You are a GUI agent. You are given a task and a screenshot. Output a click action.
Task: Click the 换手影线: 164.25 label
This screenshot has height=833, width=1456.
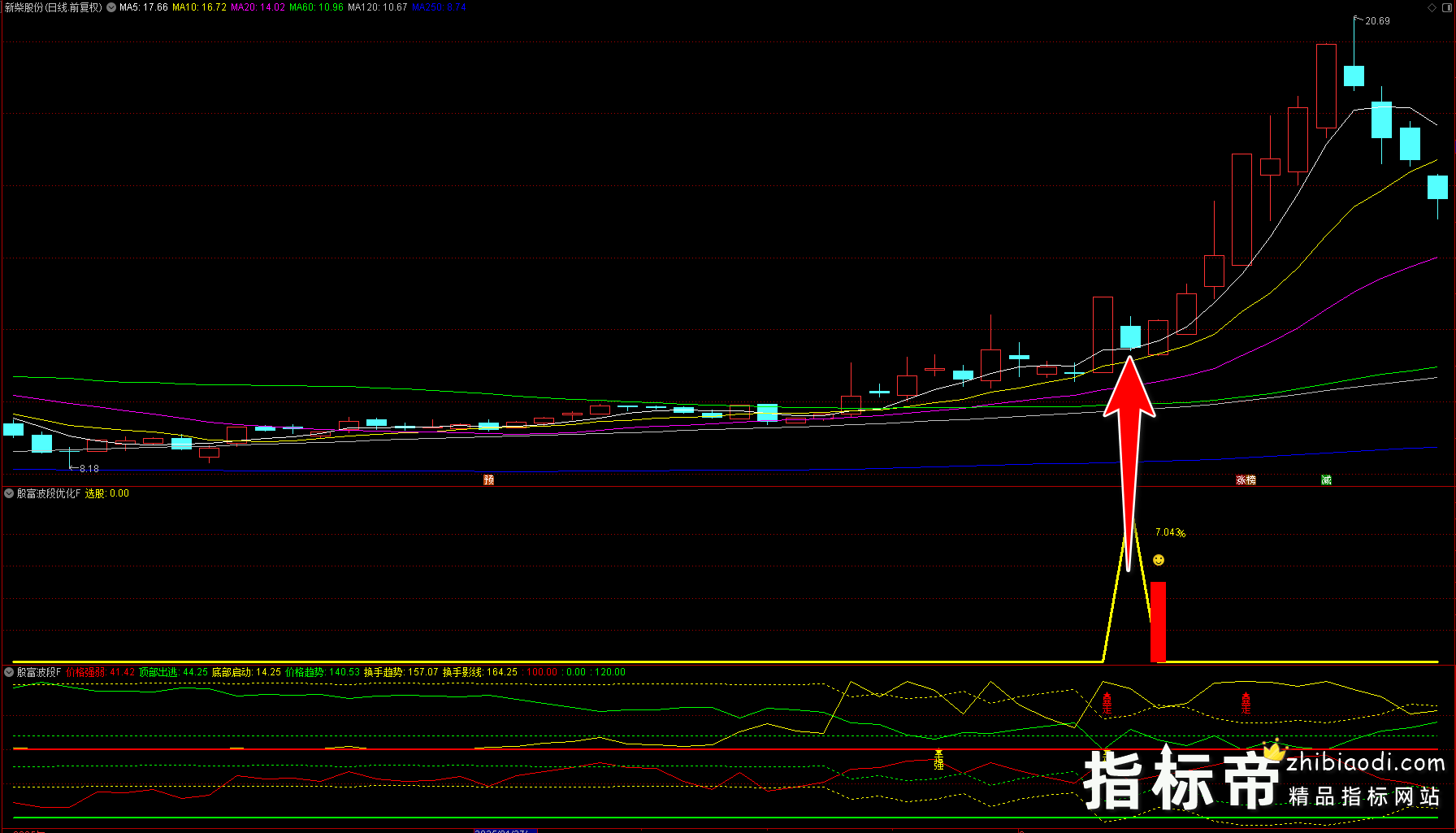point(480,672)
